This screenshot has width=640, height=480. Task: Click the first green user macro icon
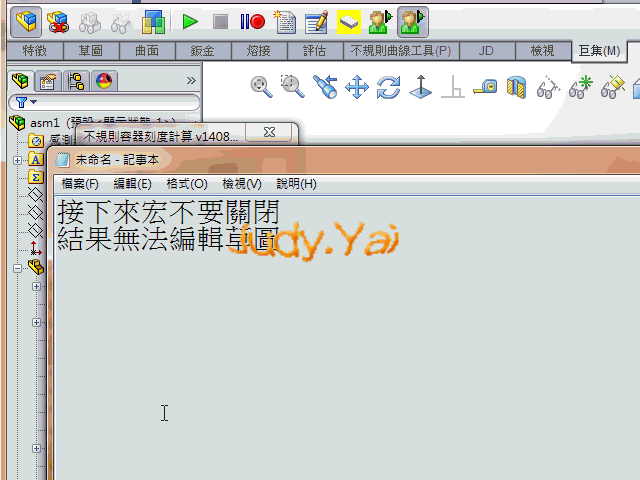point(380,22)
